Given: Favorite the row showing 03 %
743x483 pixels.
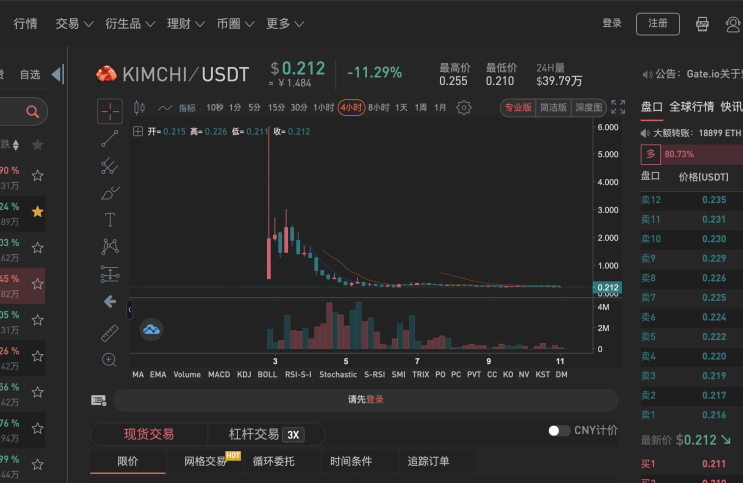Looking at the screenshot, I should [37, 248].
